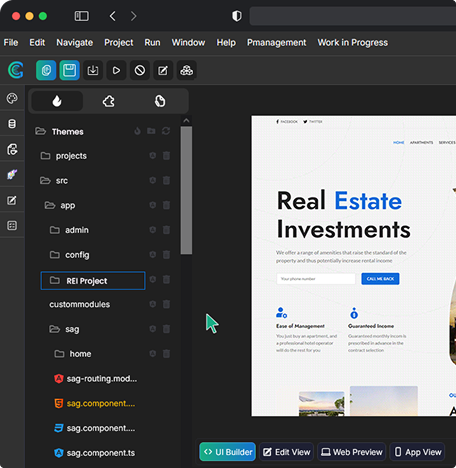
Task: Open the database icon in left sidebar
Action: (x=12, y=124)
